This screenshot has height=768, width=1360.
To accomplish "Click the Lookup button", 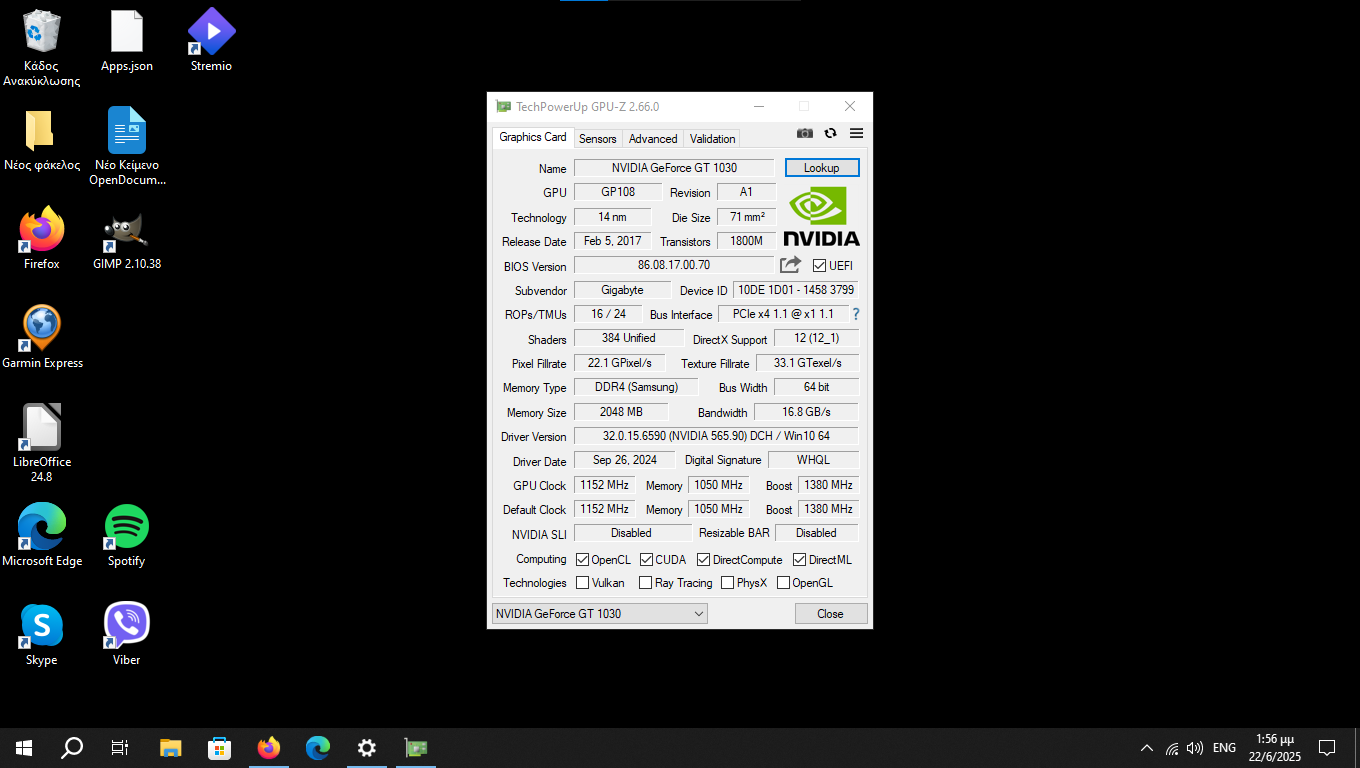I will click(x=822, y=168).
